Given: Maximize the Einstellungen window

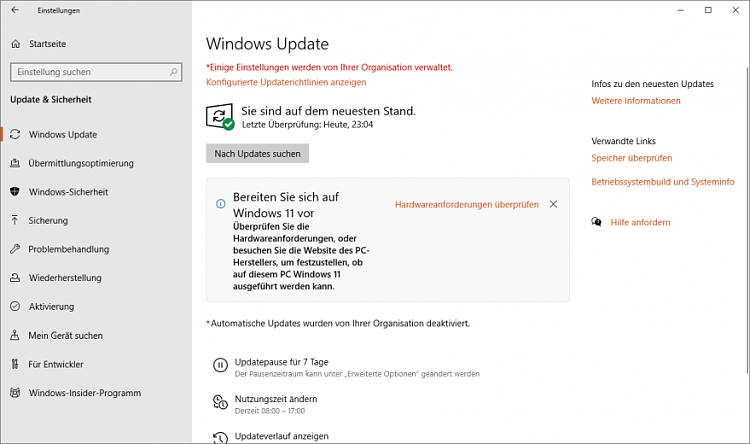Looking at the screenshot, I should [708, 10].
